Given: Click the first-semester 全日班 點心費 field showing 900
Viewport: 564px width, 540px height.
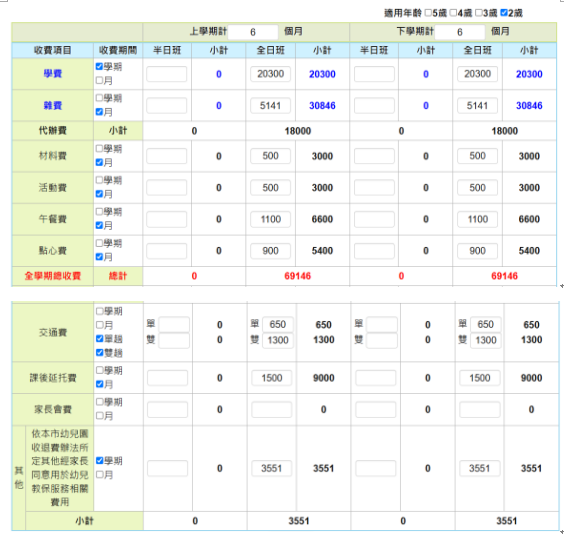Looking at the screenshot, I should click(x=270, y=251).
